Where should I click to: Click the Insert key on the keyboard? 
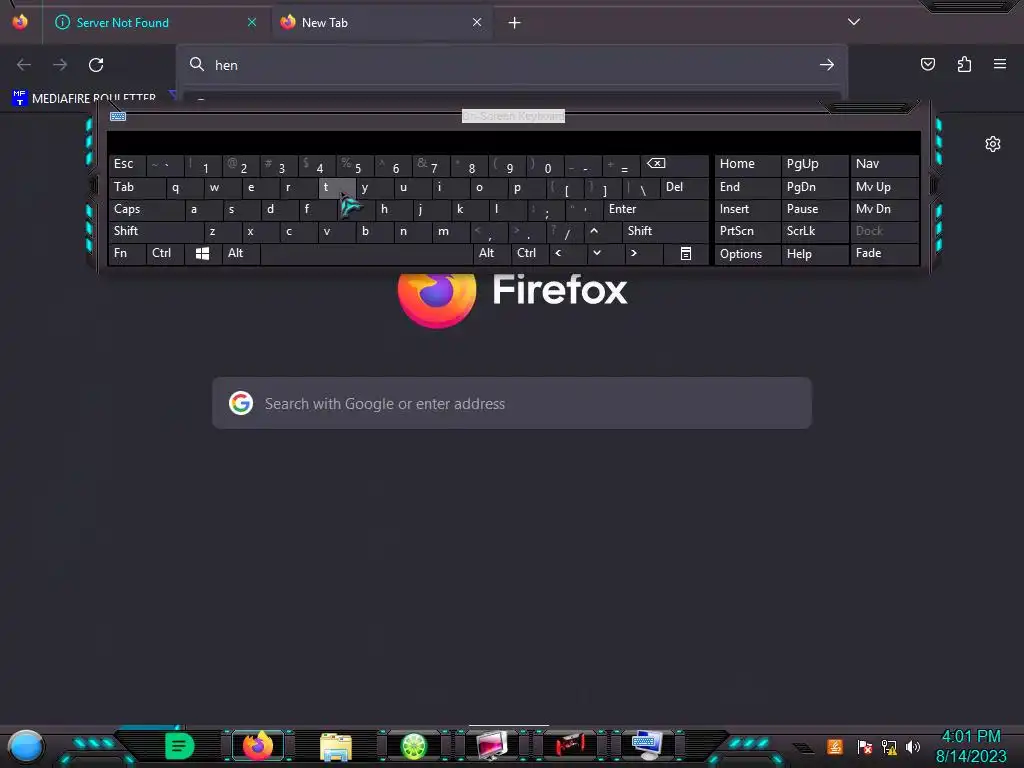[x=747, y=210]
